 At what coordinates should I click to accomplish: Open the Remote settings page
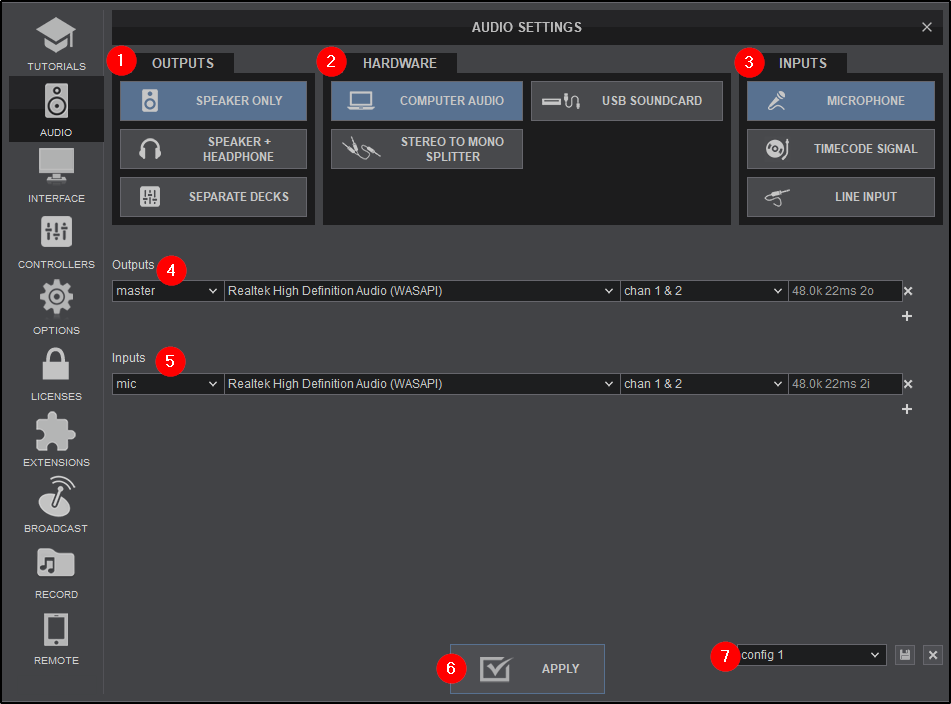point(56,638)
